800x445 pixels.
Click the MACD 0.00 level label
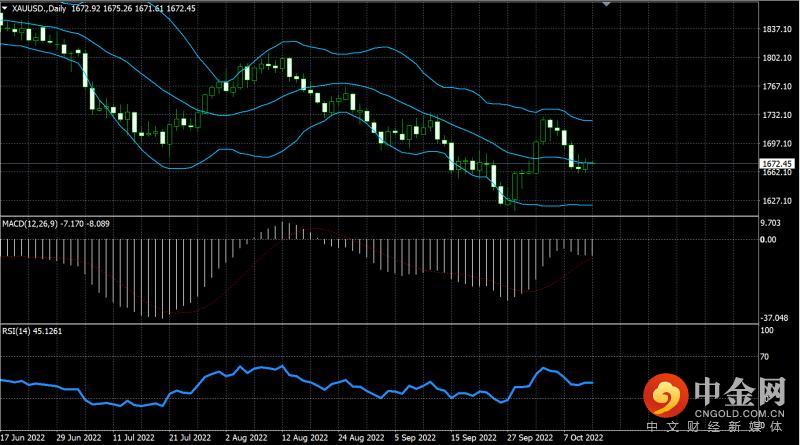tap(771, 240)
